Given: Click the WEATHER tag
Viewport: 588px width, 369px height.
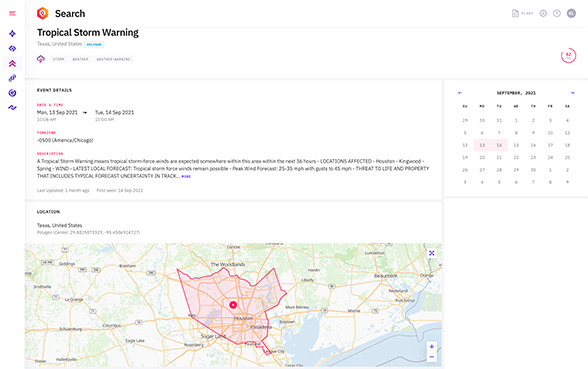Looking at the screenshot, I should pyautogui.click(x=80, y=59).
